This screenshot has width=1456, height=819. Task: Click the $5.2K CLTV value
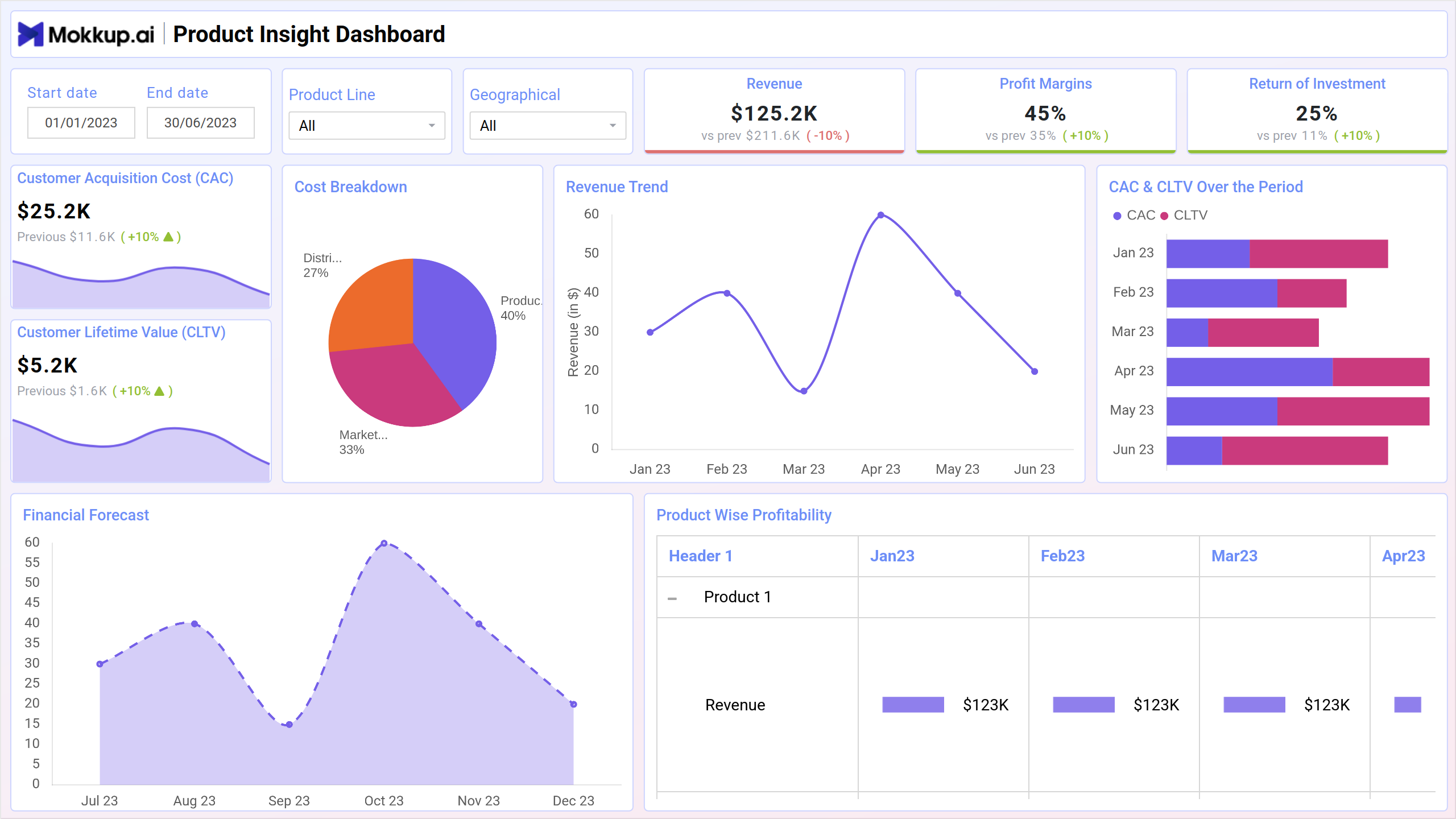pos(47,365)
